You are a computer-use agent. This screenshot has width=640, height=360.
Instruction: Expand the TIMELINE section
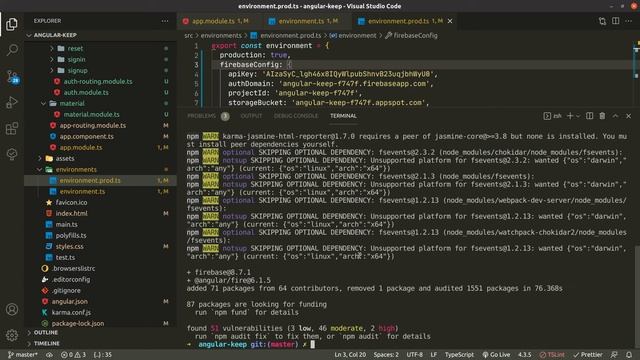point(100,344)
